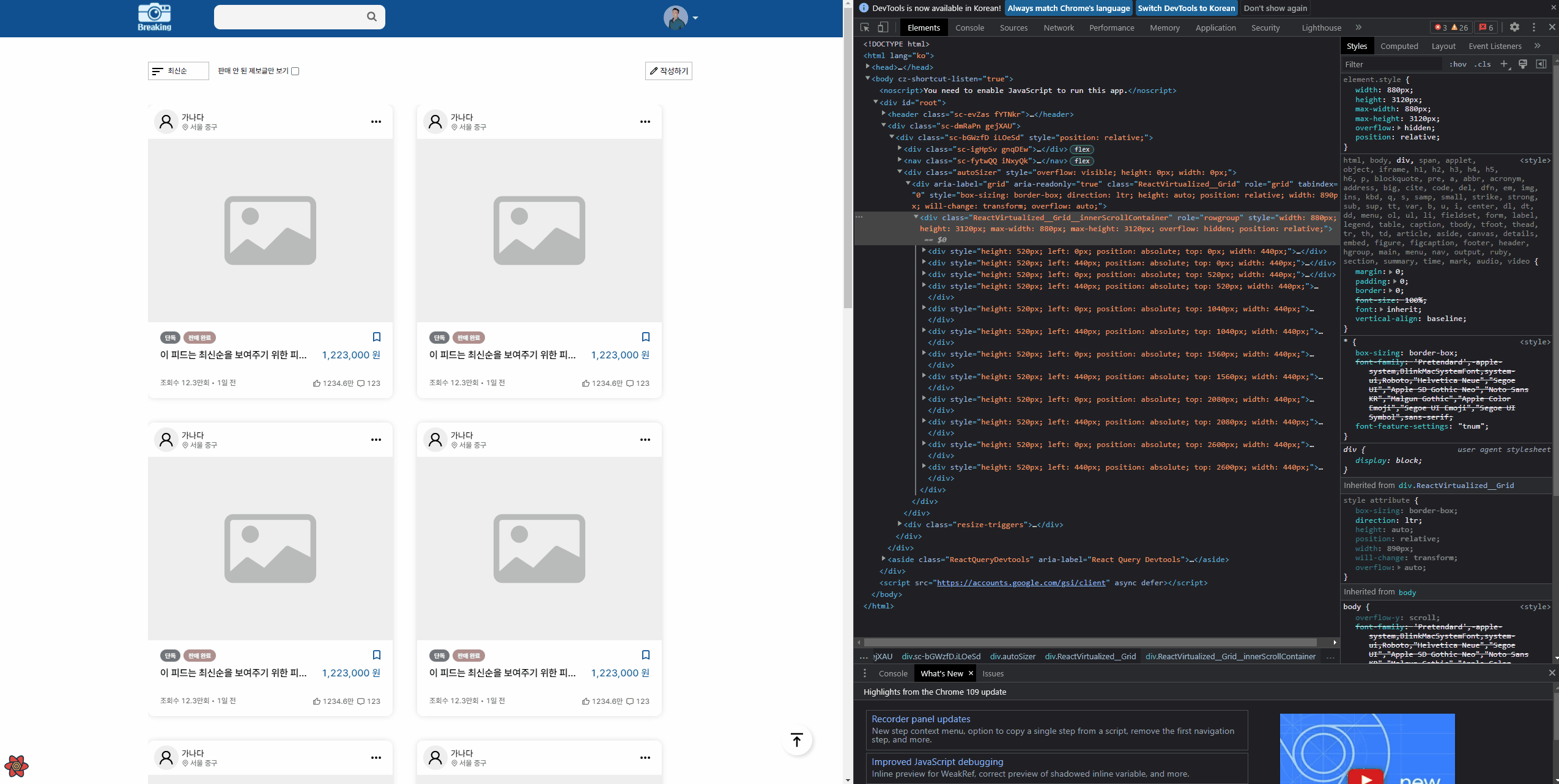Check the unsold reports only checkbox
Viewport: 1559px width, 784px height.
point(295,71)
